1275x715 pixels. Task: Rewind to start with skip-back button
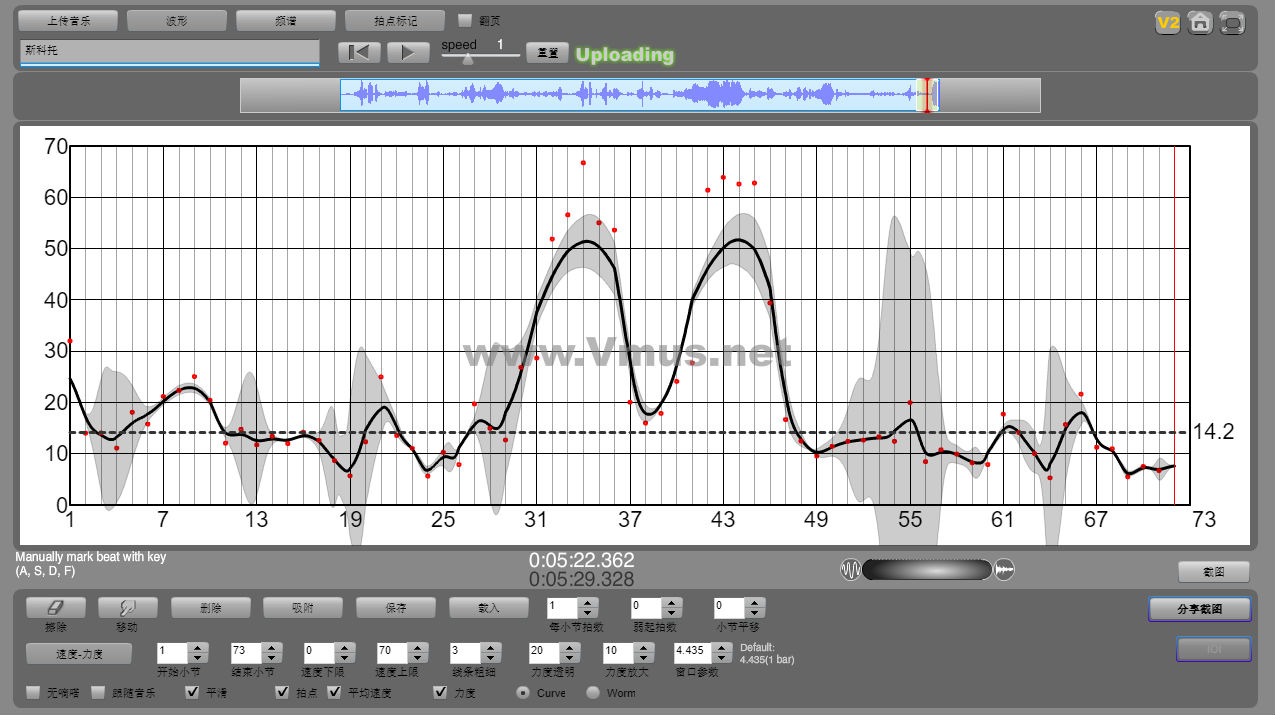[359, 53]
